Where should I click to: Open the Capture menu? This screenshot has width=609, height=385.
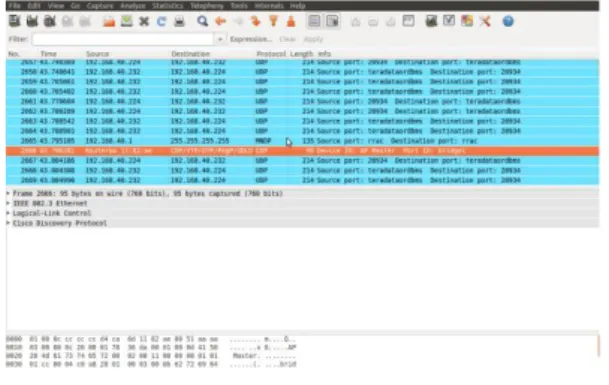point(100,5)
